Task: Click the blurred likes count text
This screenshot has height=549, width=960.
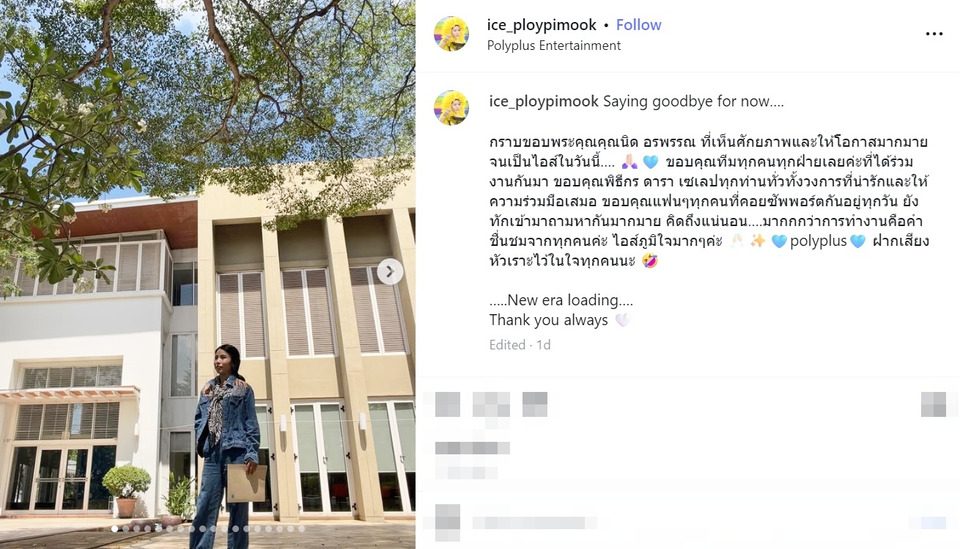Action: pos(473,448)
